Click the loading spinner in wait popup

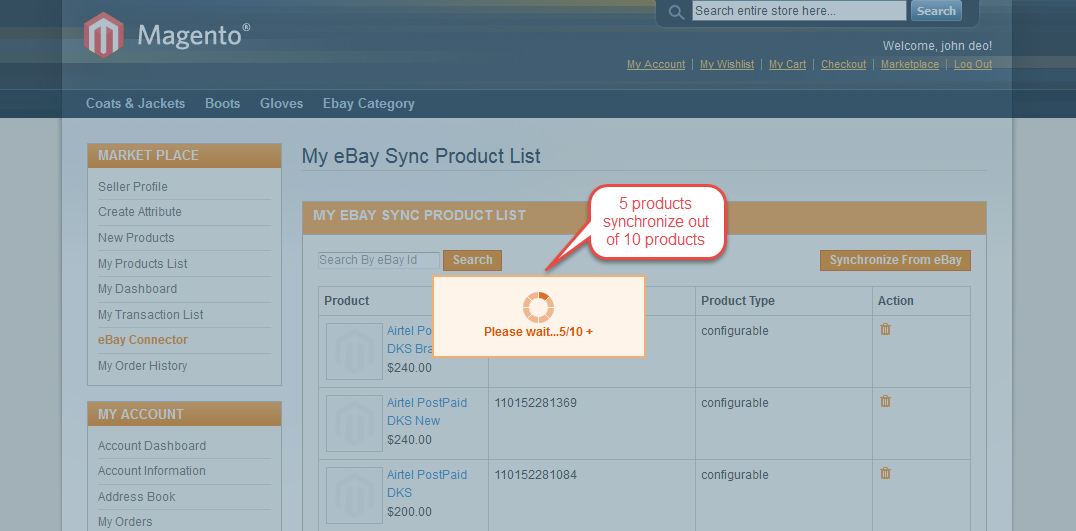pyautogui.click(x=539, y=307)
